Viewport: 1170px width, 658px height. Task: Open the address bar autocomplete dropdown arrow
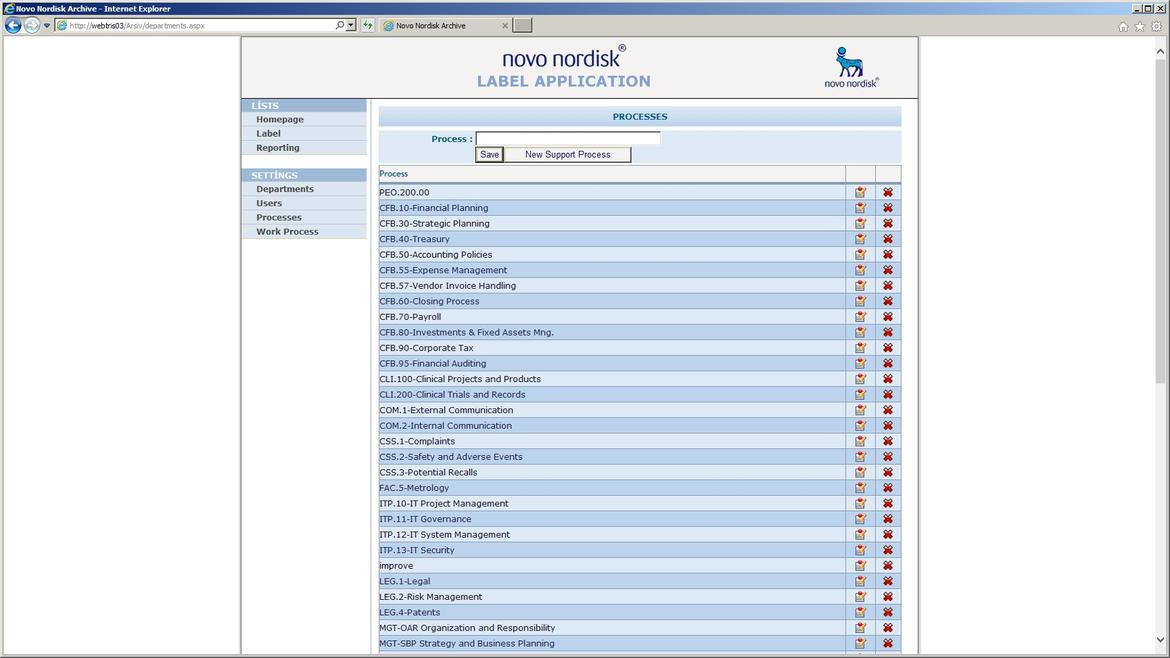pos(351,25)
